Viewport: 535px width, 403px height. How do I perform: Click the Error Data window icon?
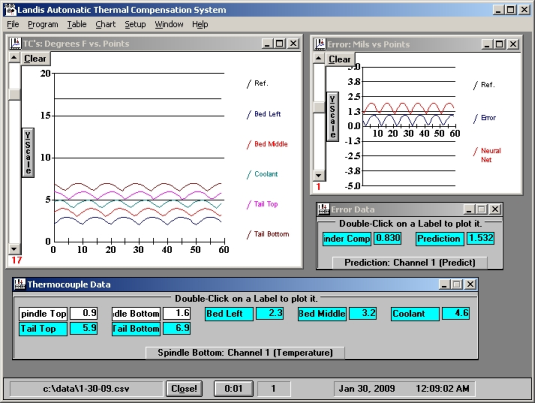tap(323, 209)
